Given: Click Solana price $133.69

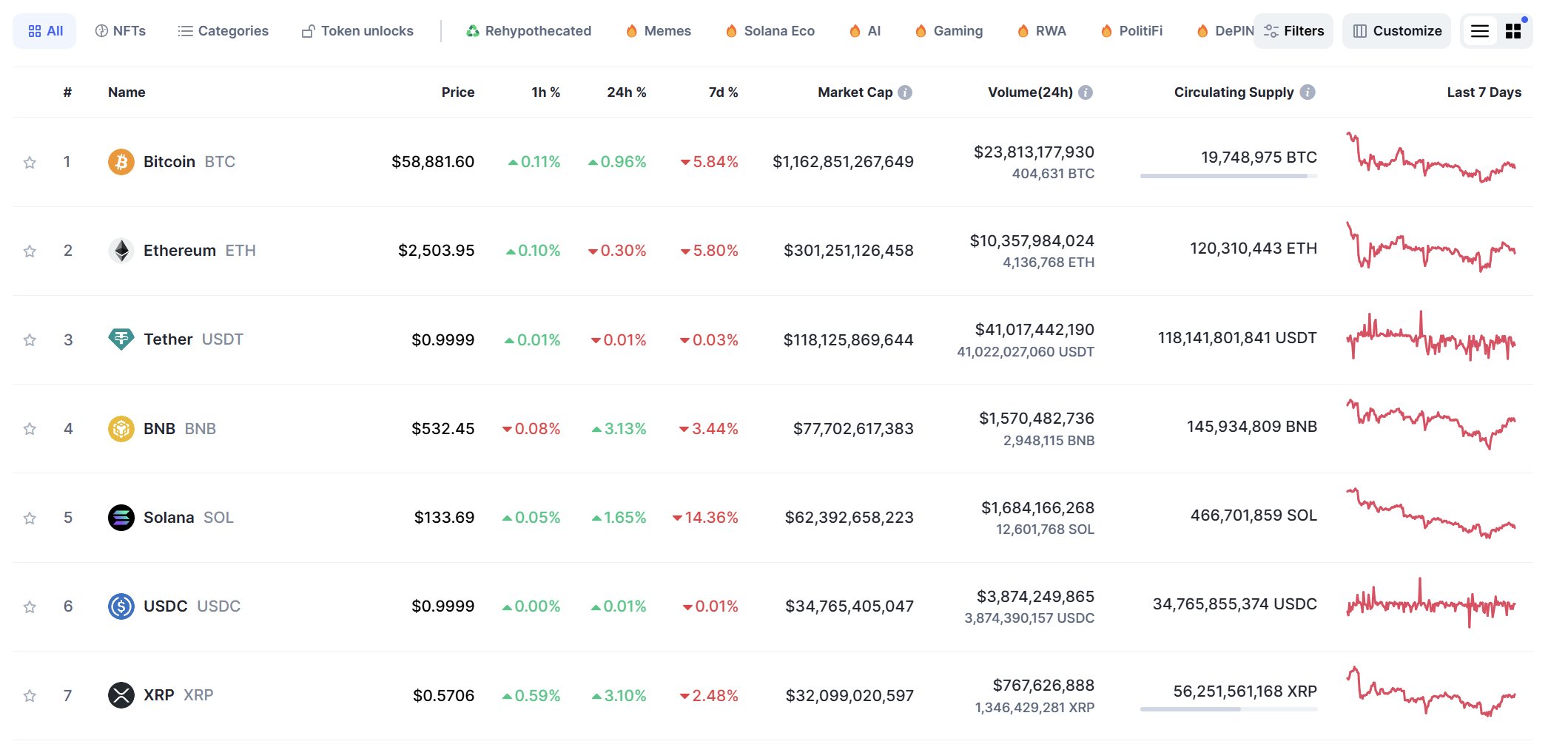Looking at the screenshot, I should [x=444, y=518].
